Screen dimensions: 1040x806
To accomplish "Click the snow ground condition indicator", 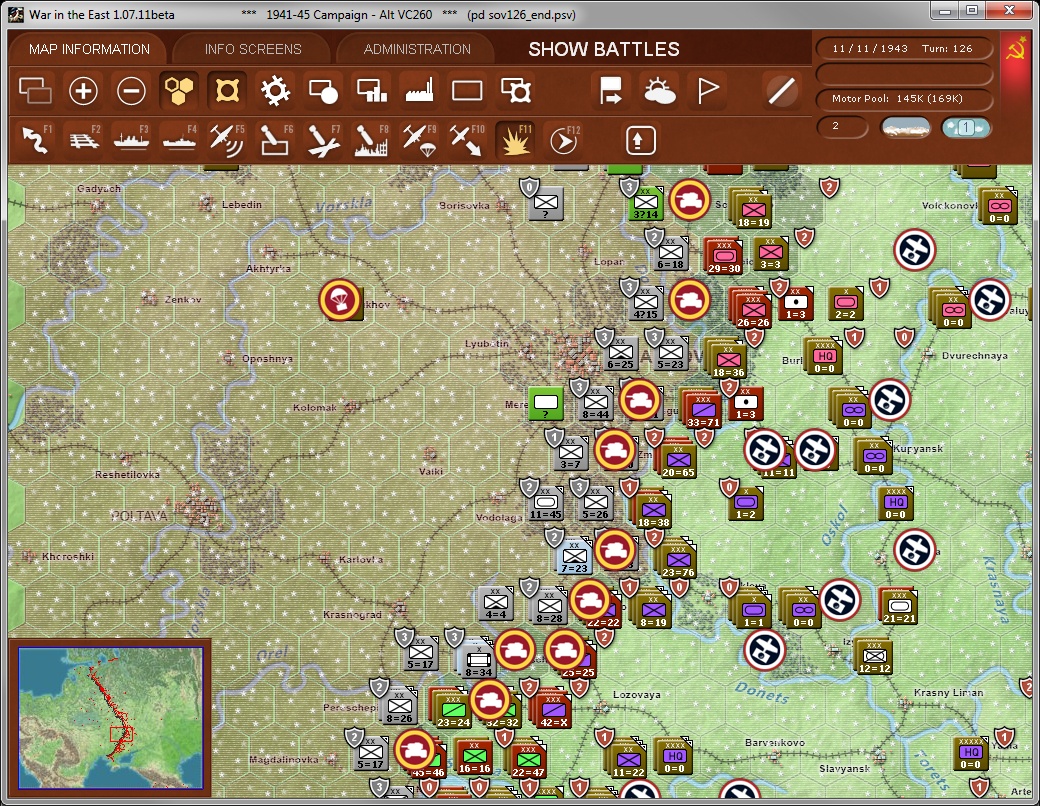I will click(x=905, y=127).
